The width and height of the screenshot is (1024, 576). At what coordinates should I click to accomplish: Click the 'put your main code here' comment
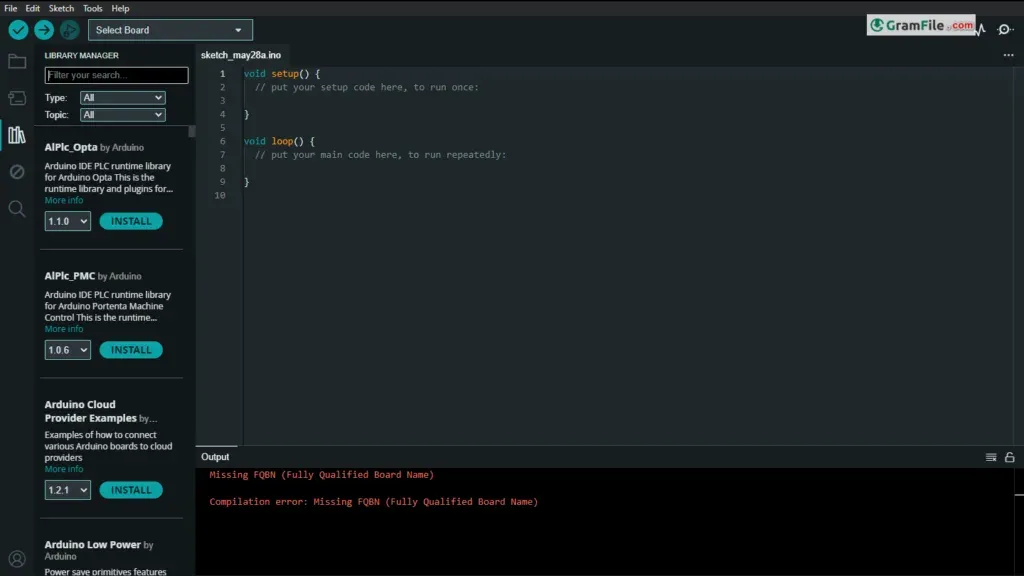[381, 155]
